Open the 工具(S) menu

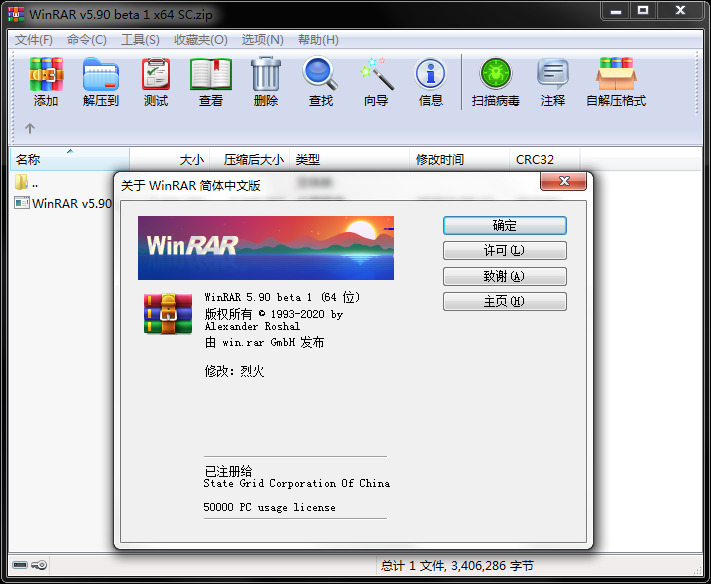click(x=140, y=40)
